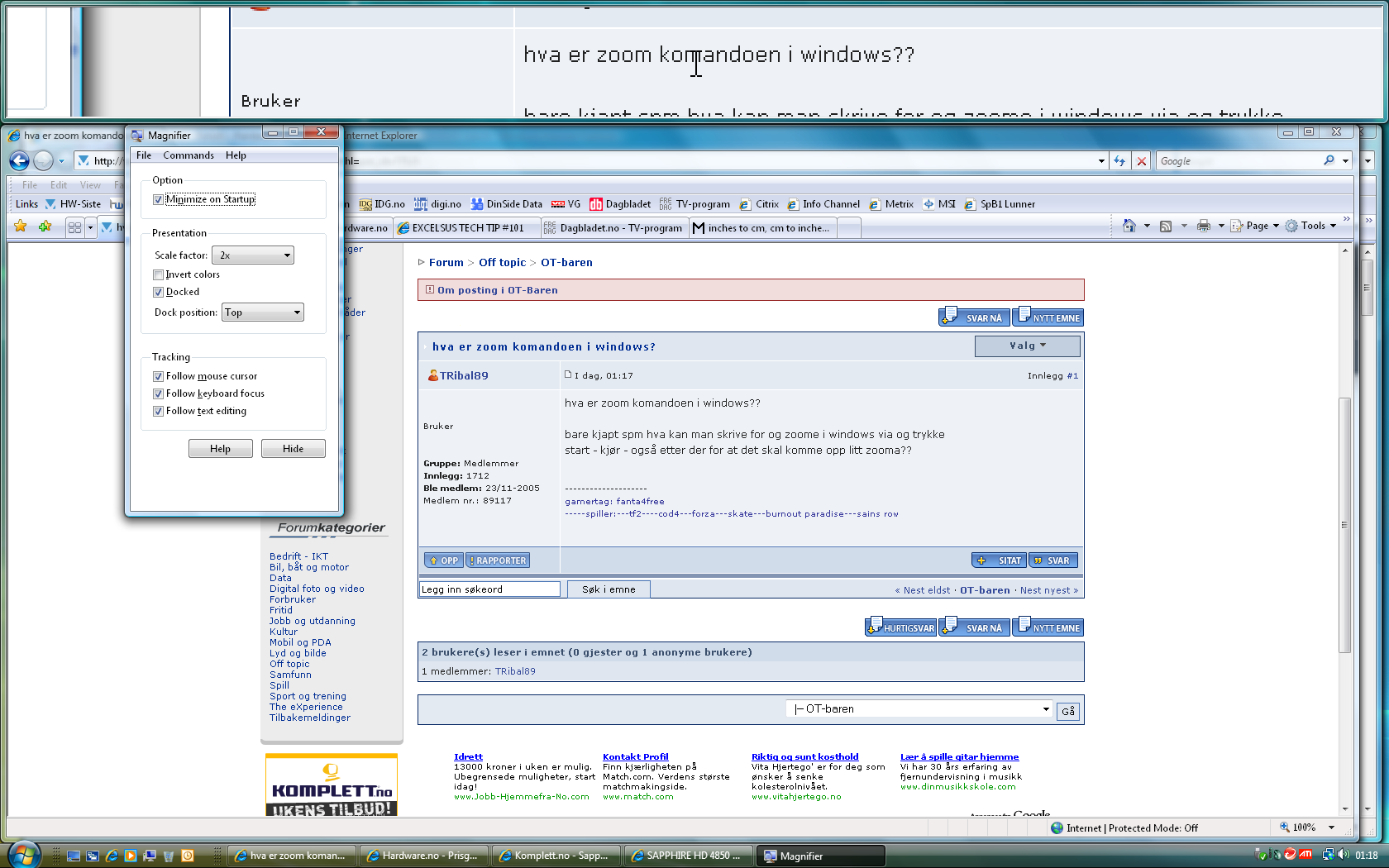The image size is (1389, 868).
Task: Open the Quick Tabs grid icon
Action: point(74,227)
